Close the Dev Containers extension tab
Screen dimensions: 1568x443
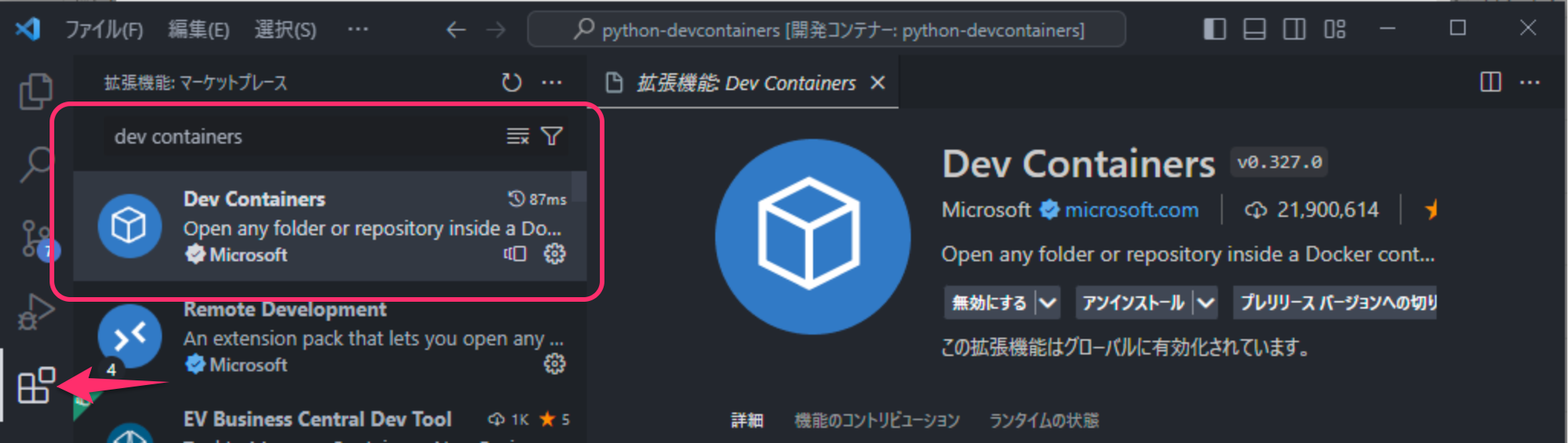click(x=878, y=82)
